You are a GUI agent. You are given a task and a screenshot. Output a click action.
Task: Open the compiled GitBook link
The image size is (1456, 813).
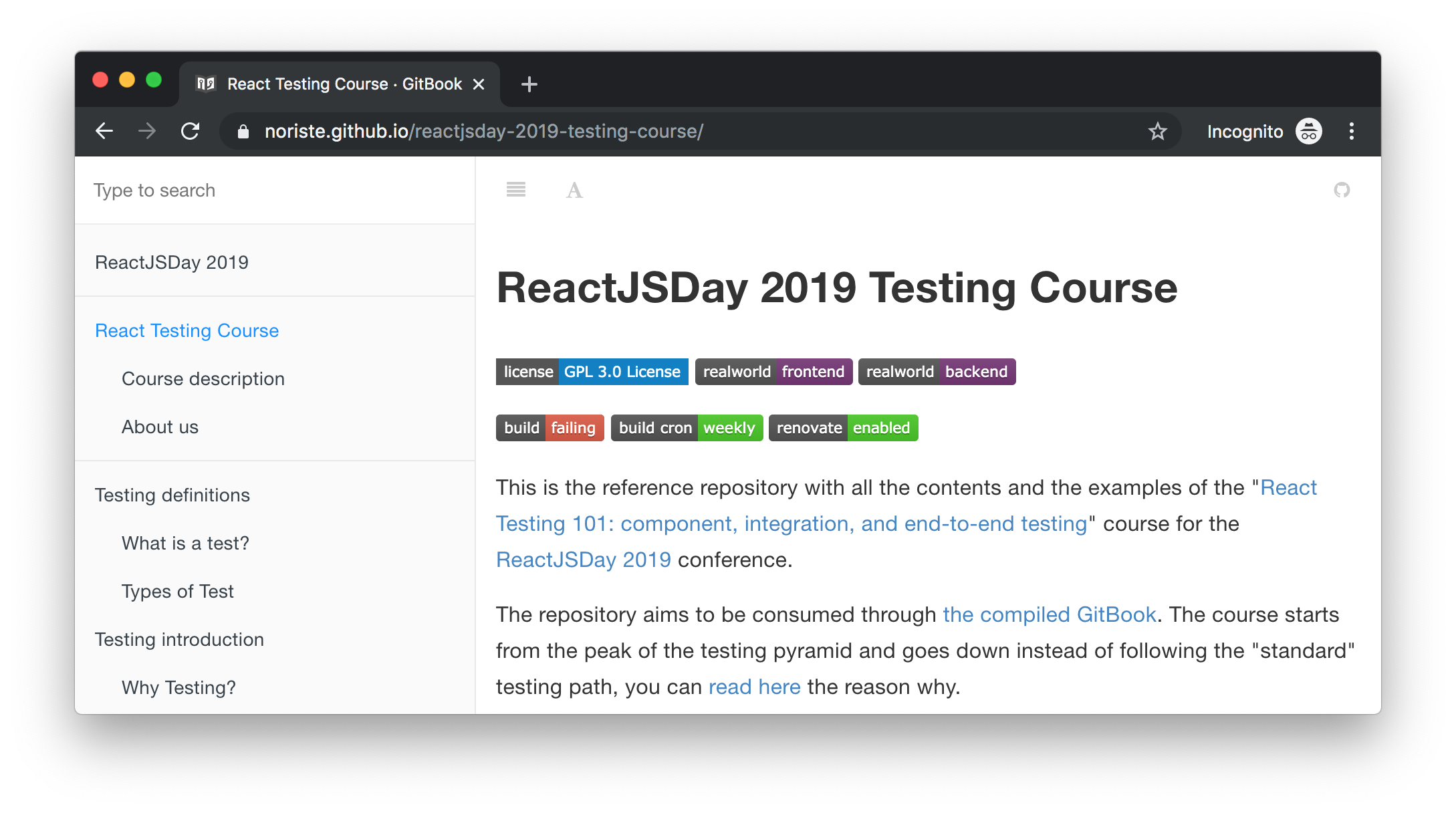(1049, 615)
